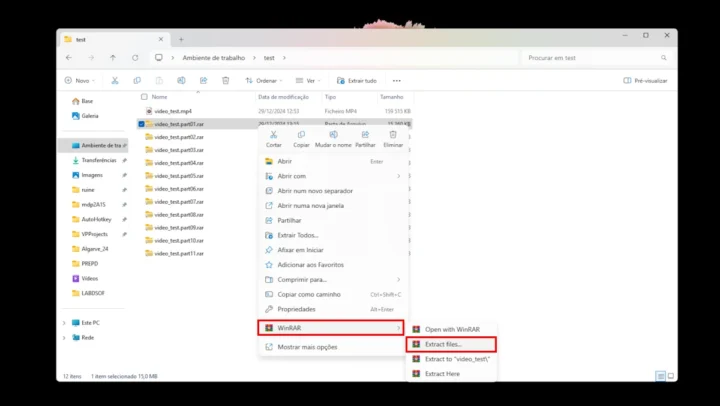
Task: Click toolbar rename icon
Action: pyautogui.click(x=181, y=80)
